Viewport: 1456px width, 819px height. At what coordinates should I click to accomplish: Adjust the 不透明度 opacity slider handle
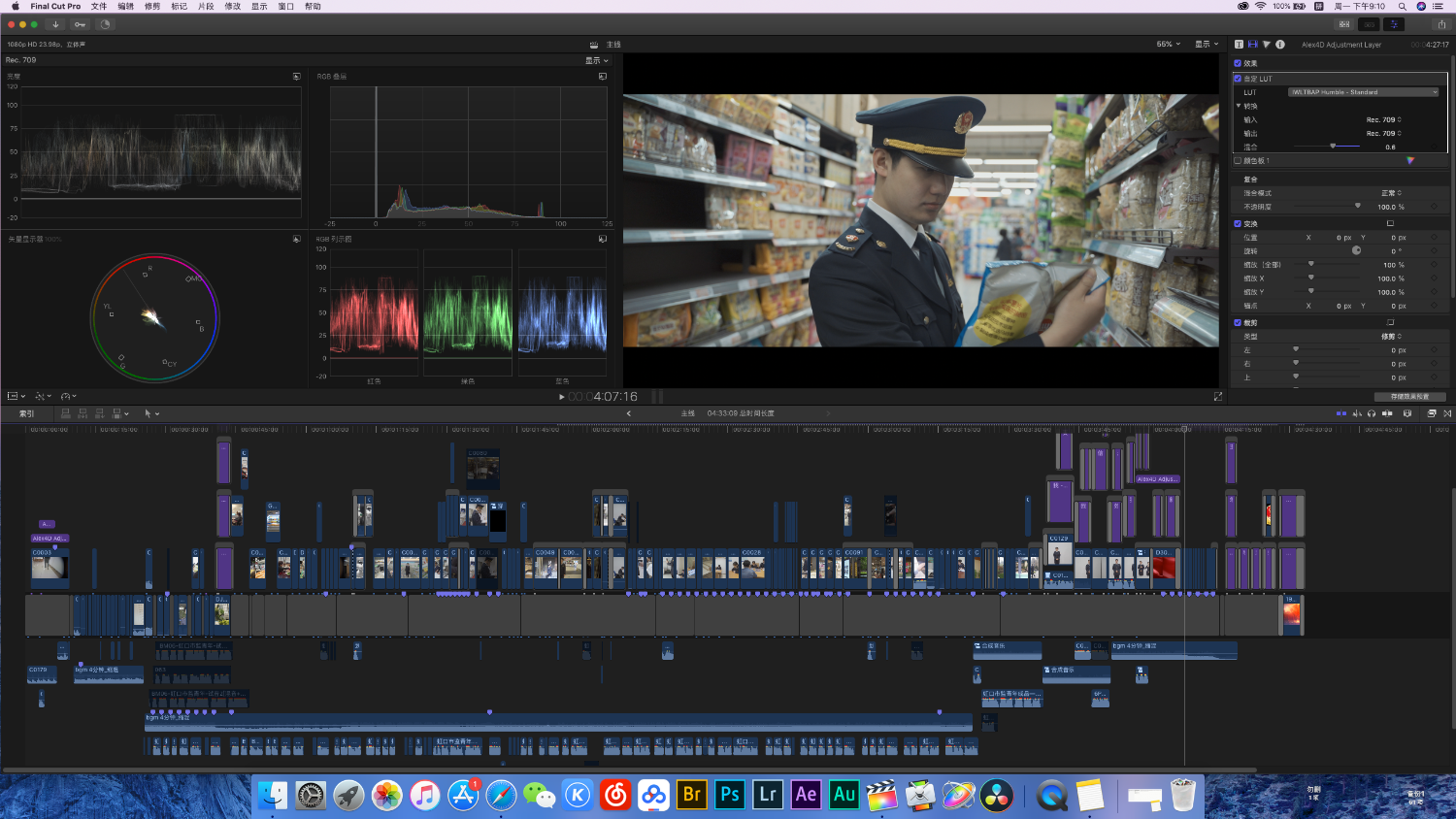(x=1357, y=206)
